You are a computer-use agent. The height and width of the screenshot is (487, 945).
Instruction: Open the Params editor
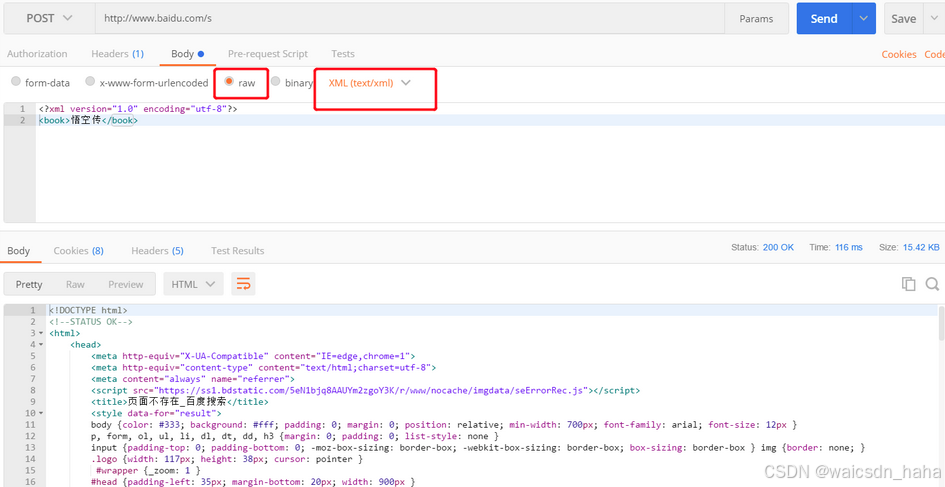click(756, 19)
